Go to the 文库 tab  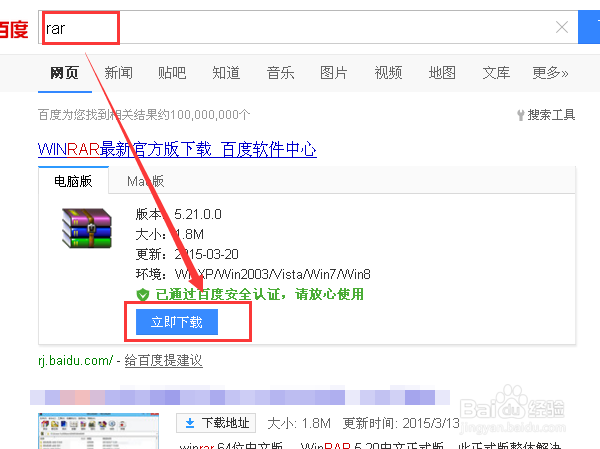(x=496, y=73)
